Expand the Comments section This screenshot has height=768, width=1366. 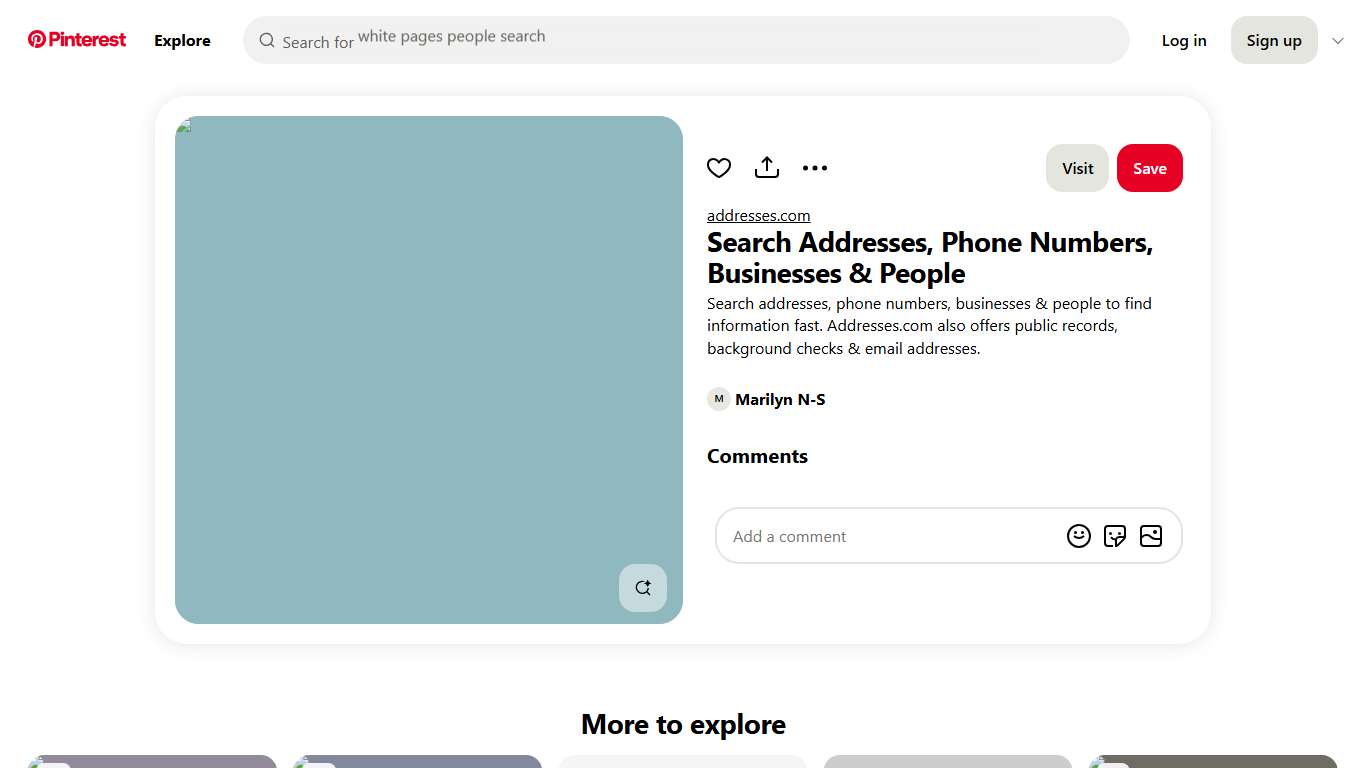757,456
